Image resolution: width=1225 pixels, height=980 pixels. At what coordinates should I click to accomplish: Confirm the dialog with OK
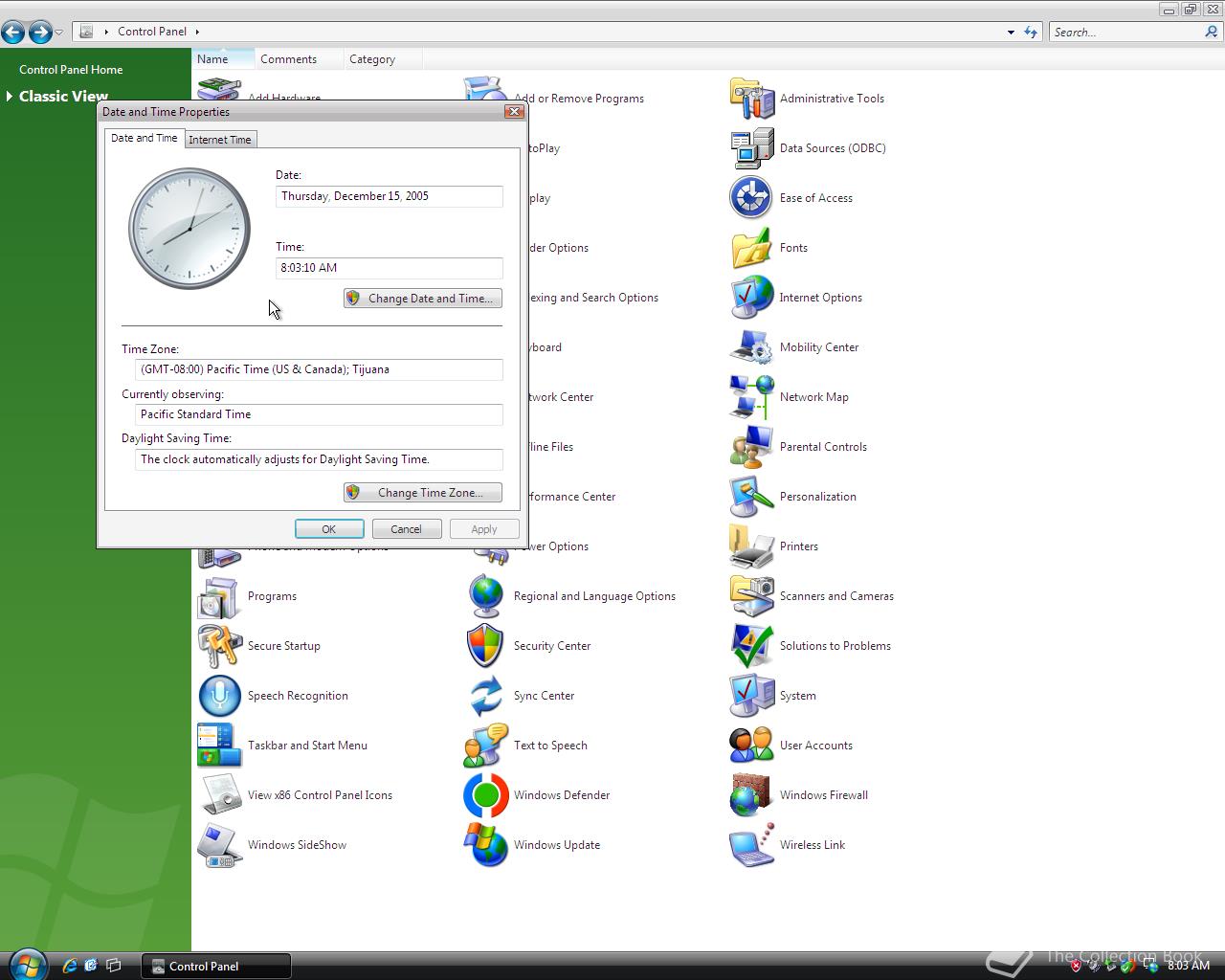[x=328, y=529]
